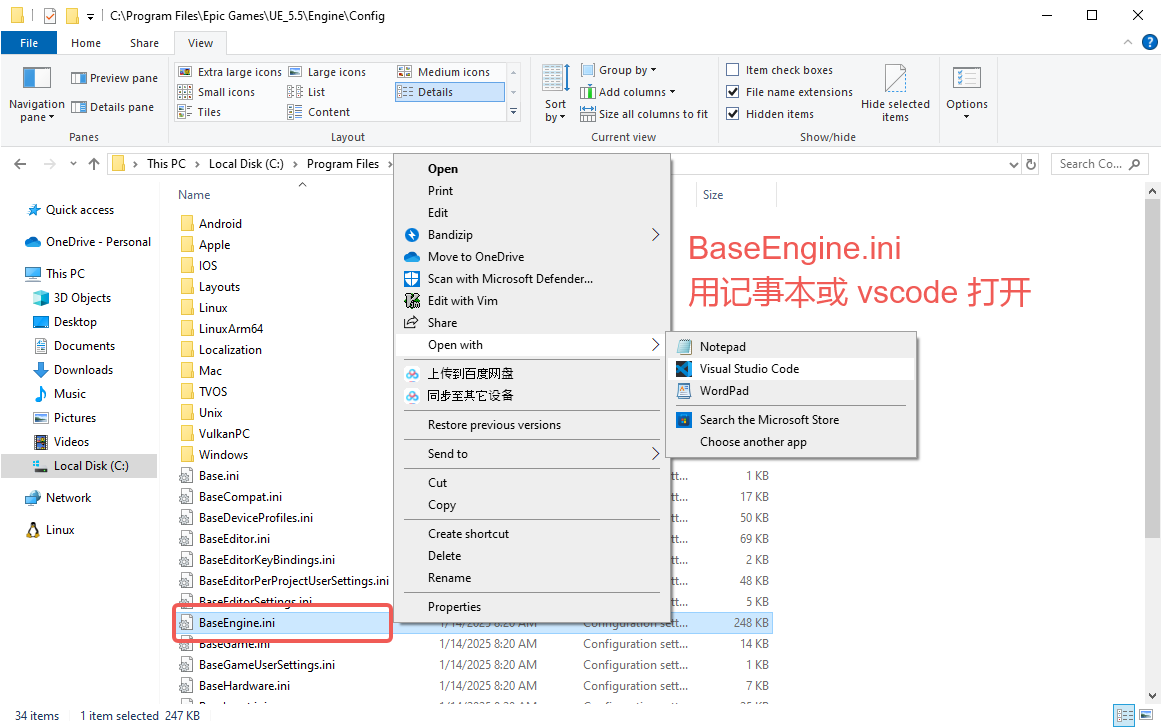Choose Move to OneDrive
Screen dimensions: 1162x728
(532, 257)
